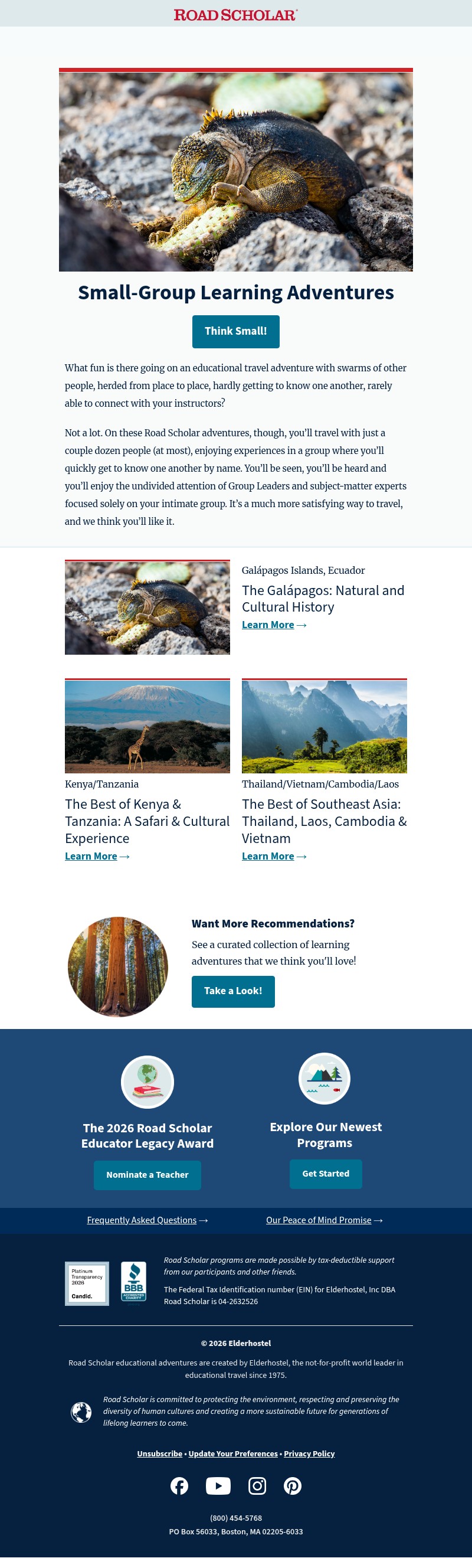Click the Southeast Asia mountains thumbnail
This screenshot has width=472, height=1568.
(x=324, y=726)
